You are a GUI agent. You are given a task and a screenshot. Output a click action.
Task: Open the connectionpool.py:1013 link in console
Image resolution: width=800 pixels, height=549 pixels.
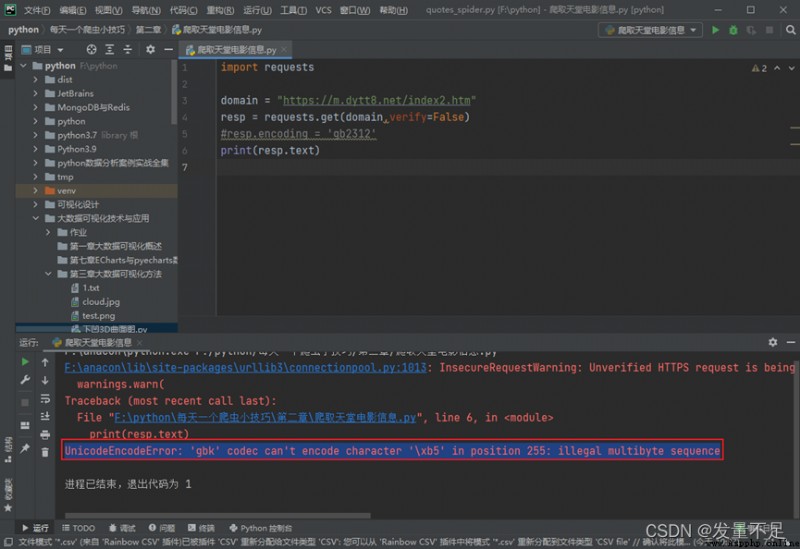tap(245, 367)
